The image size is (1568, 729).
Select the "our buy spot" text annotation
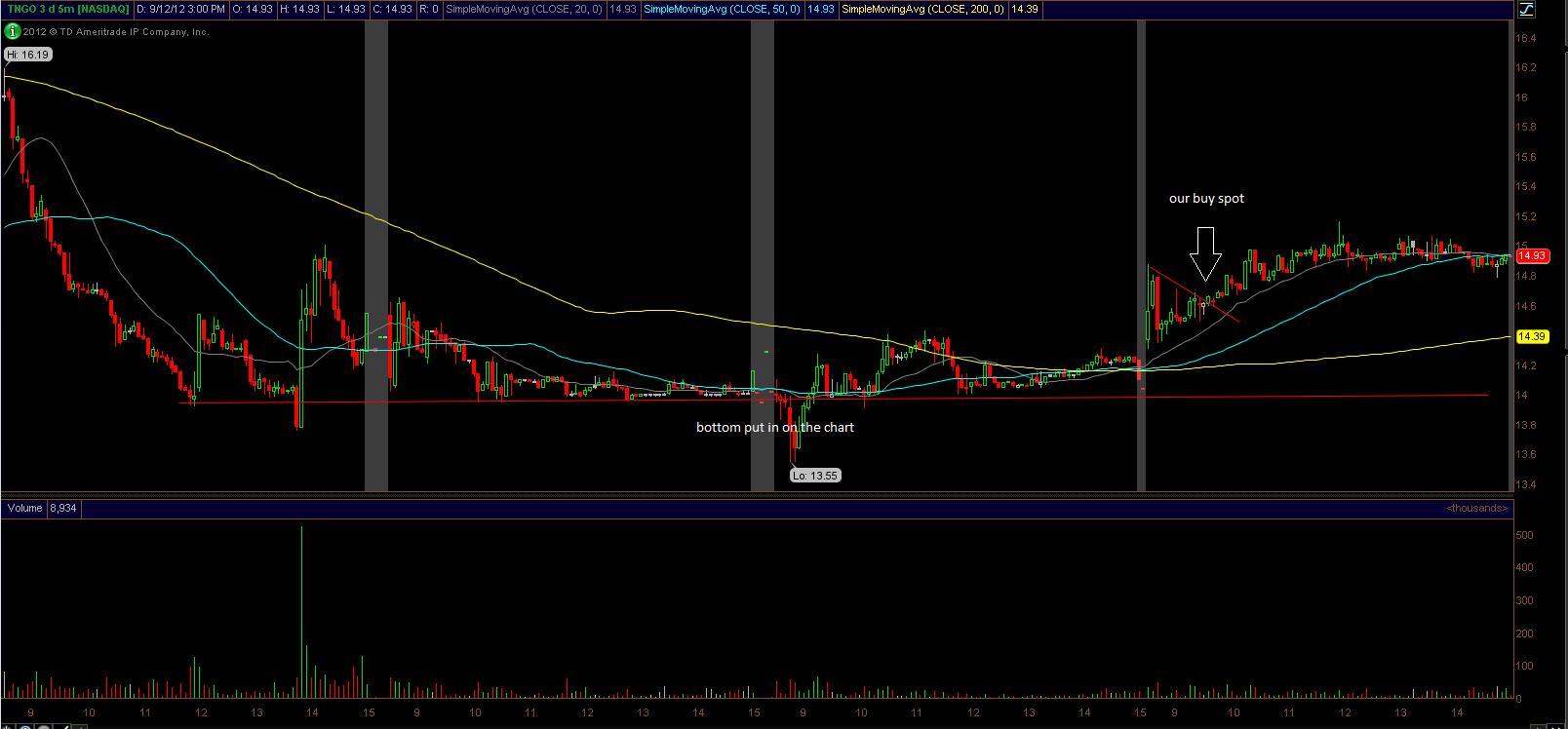pos(1206,198)
